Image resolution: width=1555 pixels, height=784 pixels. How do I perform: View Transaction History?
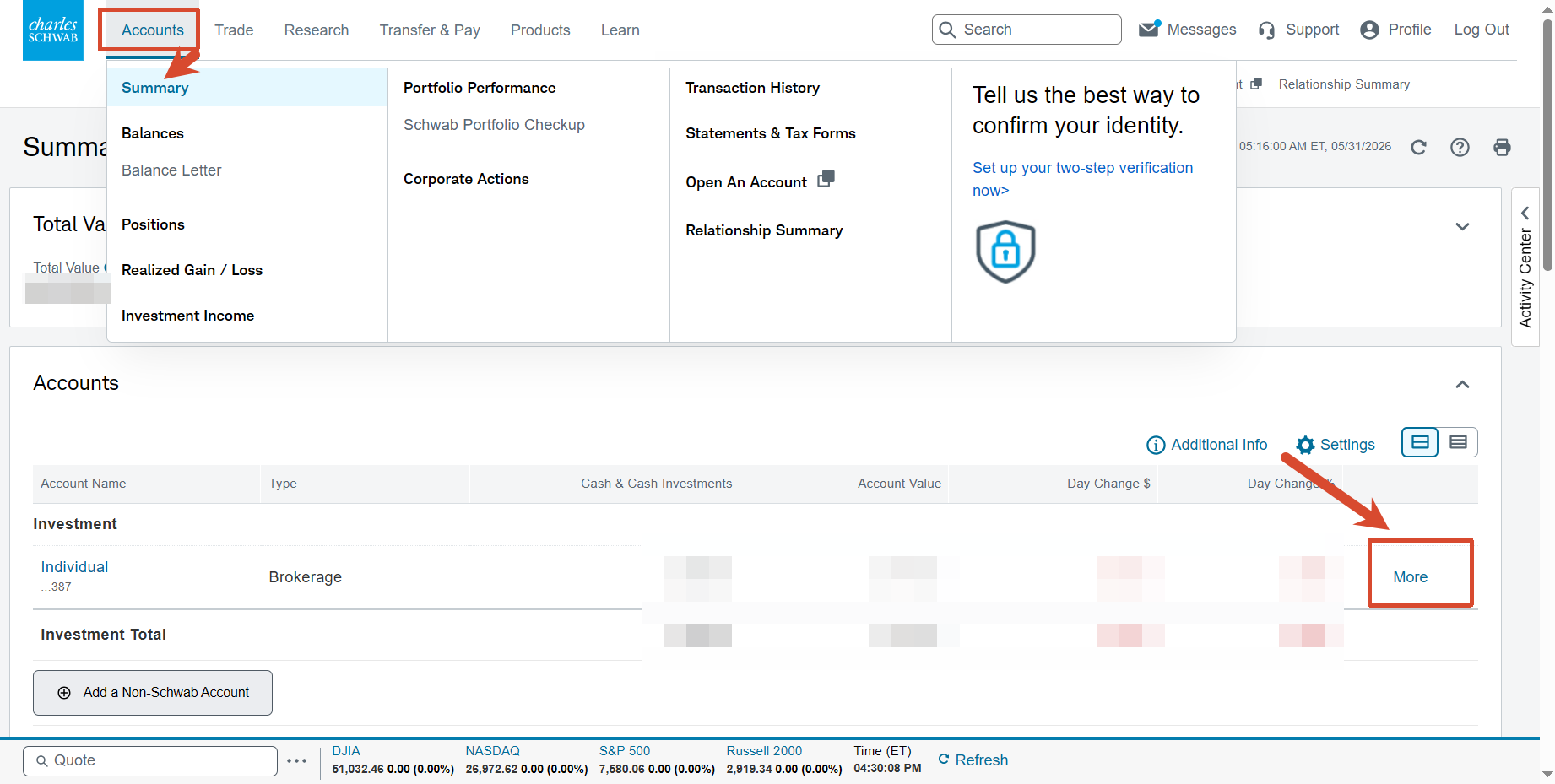click(x=752, y=88)
